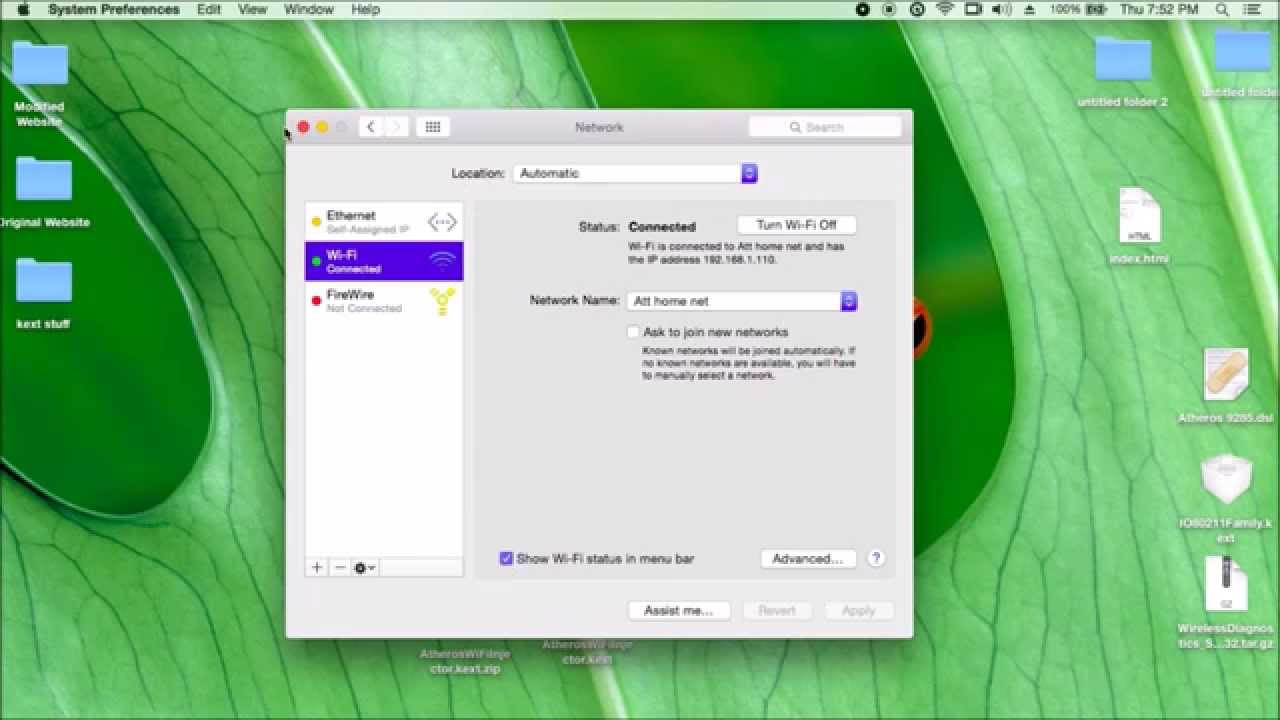Select AtherosWiFiInjector.kext.zip on desktop
The height and width of the screenshot is (720, 1280).
point(465,661)
